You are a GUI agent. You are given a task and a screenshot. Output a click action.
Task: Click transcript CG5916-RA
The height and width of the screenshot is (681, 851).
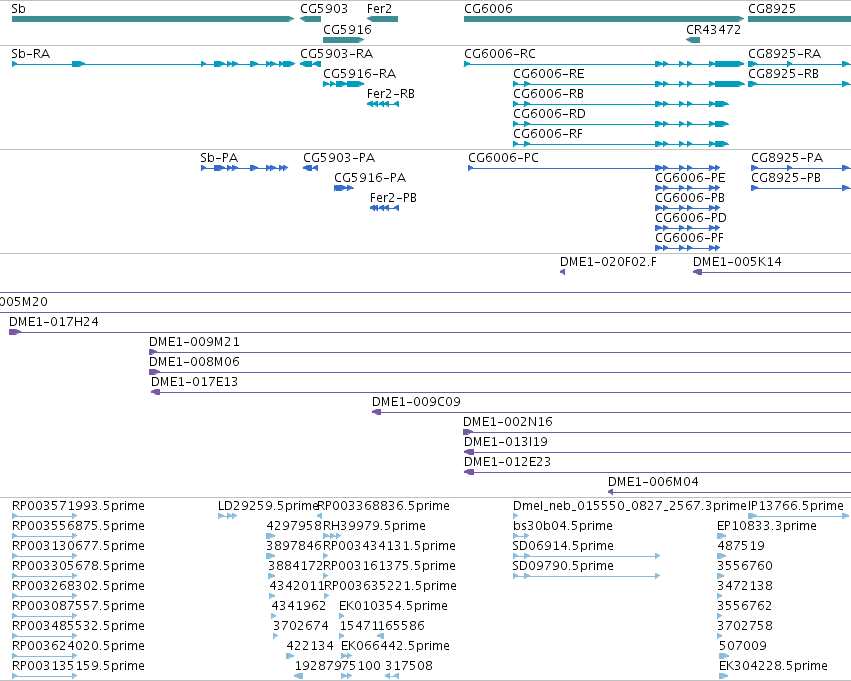coord(359,74)
